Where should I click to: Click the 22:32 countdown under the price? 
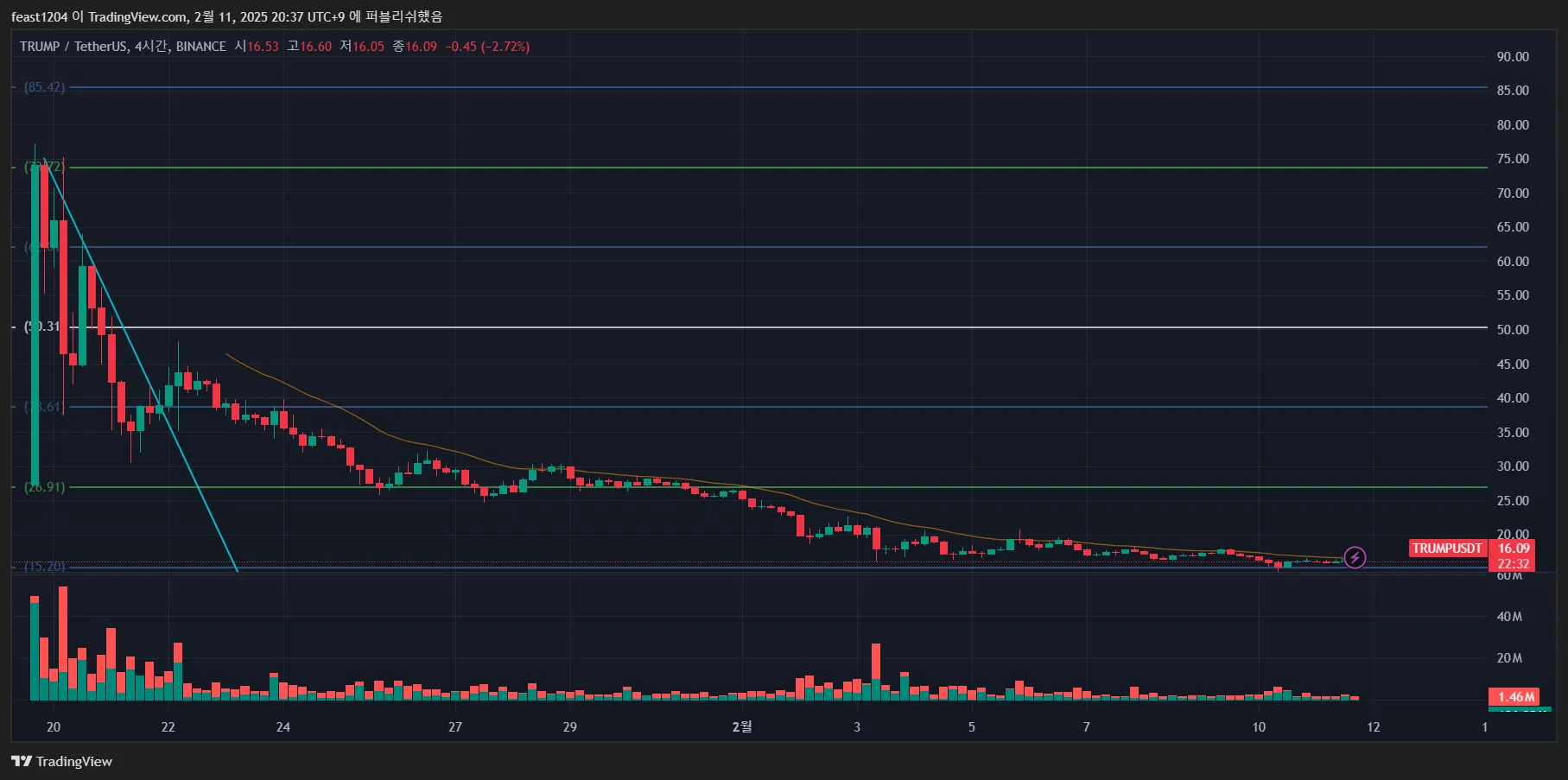click(x=1513, y=564)
